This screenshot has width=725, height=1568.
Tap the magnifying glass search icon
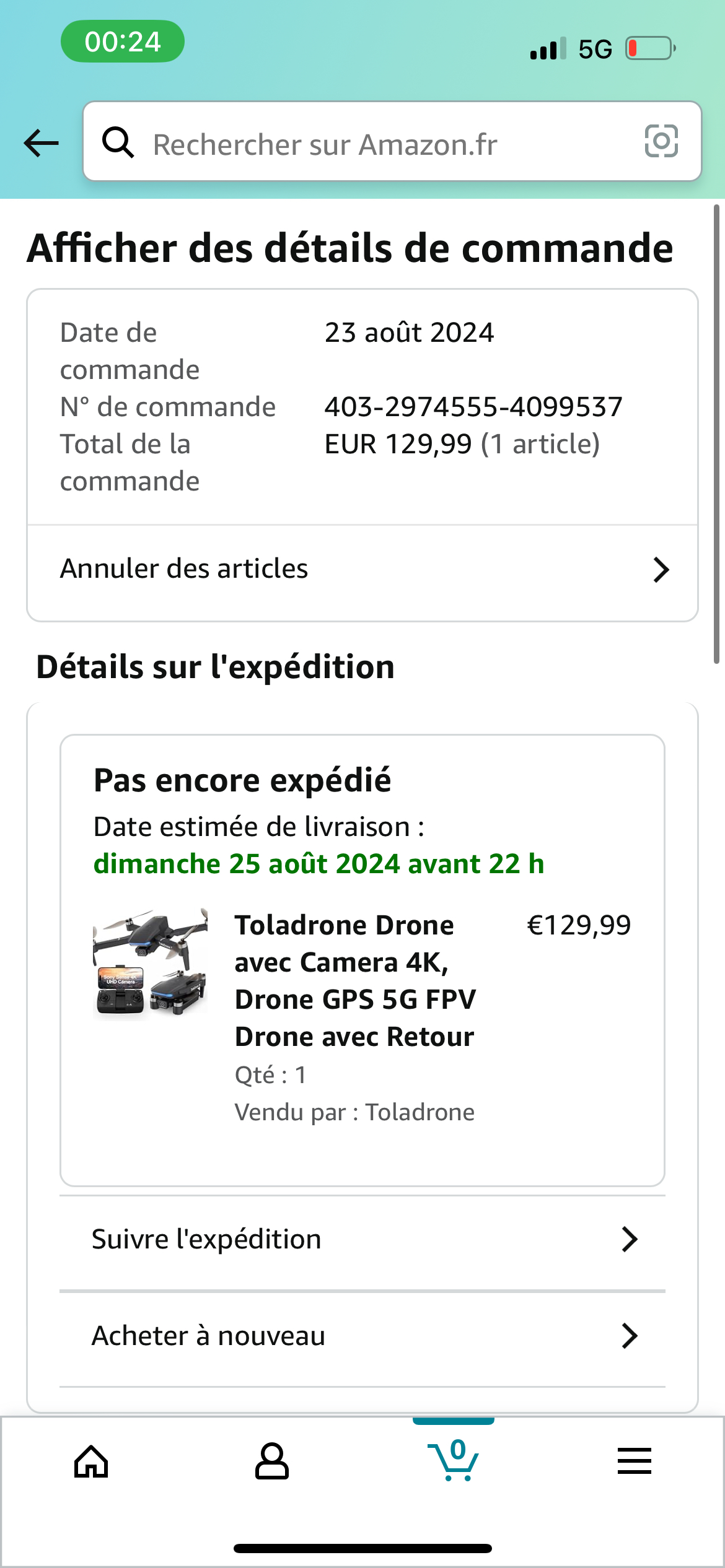[118, 142]
